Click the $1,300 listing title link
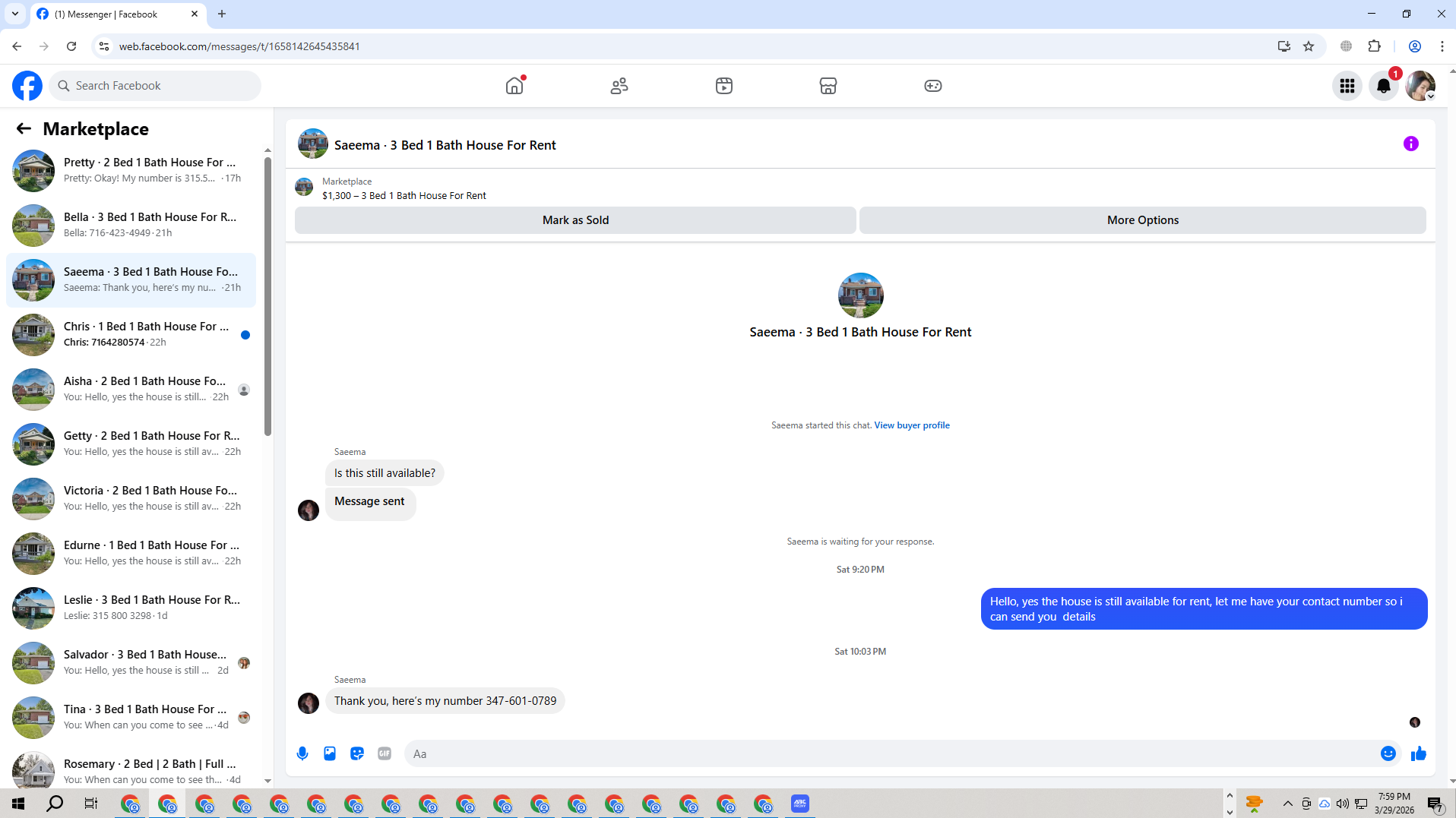 pos(404,196)
